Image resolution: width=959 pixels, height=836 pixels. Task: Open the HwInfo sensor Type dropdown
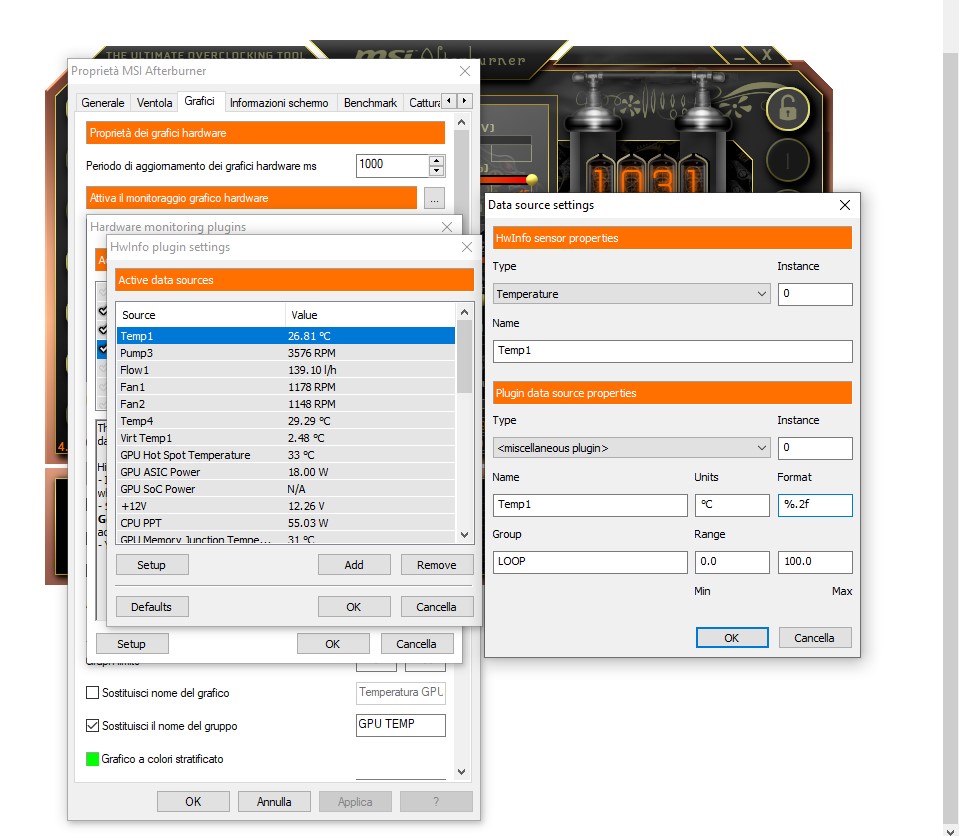(631, 294)
